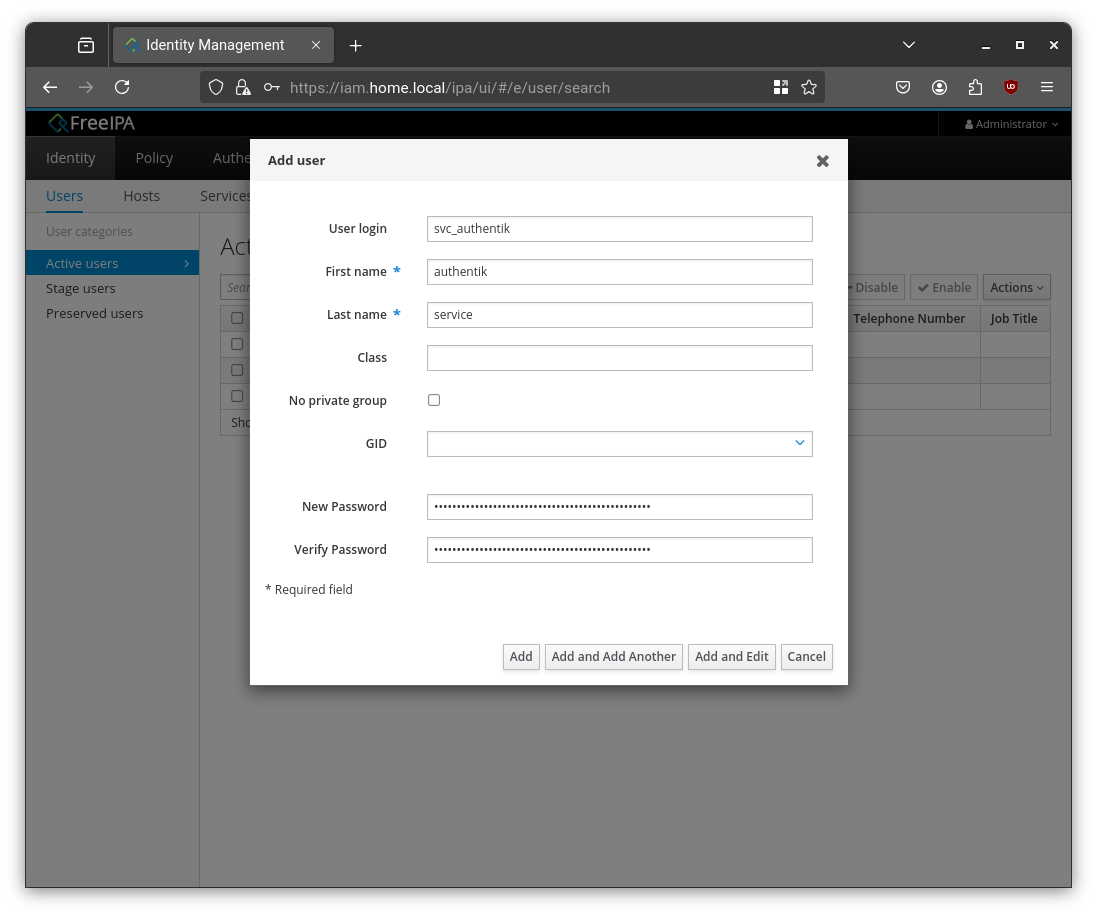Open tracking protection shield icon
This screenshot has width=1097, height=916.
coord(216,87)
